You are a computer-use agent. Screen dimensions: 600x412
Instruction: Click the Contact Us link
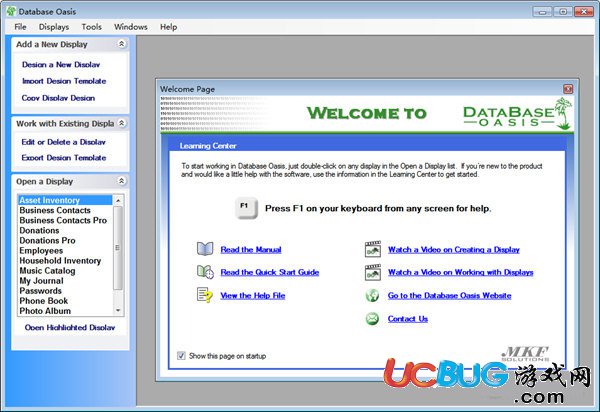(x=408, y=319)
